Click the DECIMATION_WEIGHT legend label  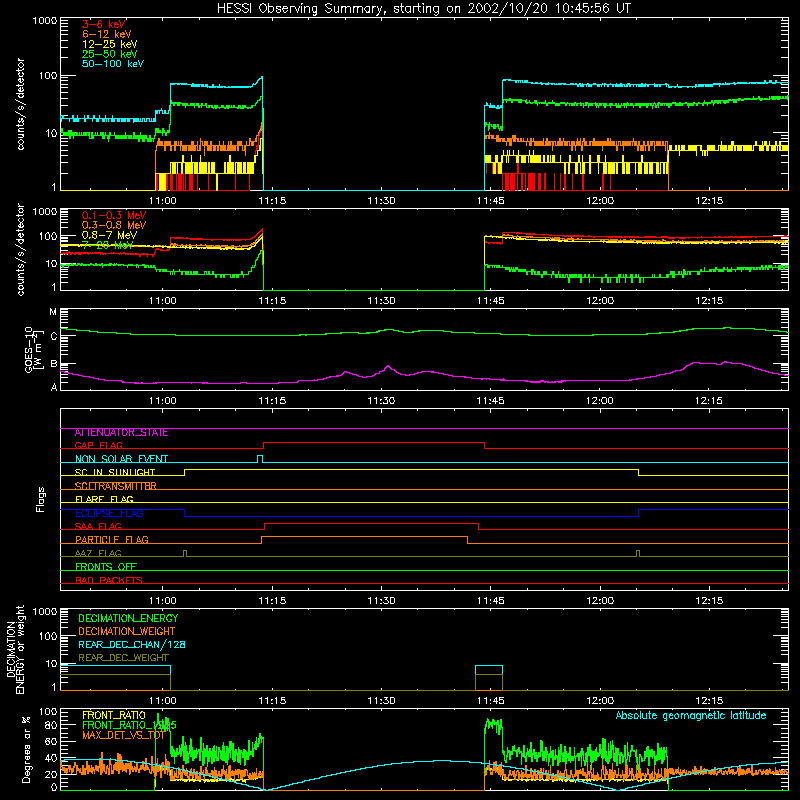127,631
